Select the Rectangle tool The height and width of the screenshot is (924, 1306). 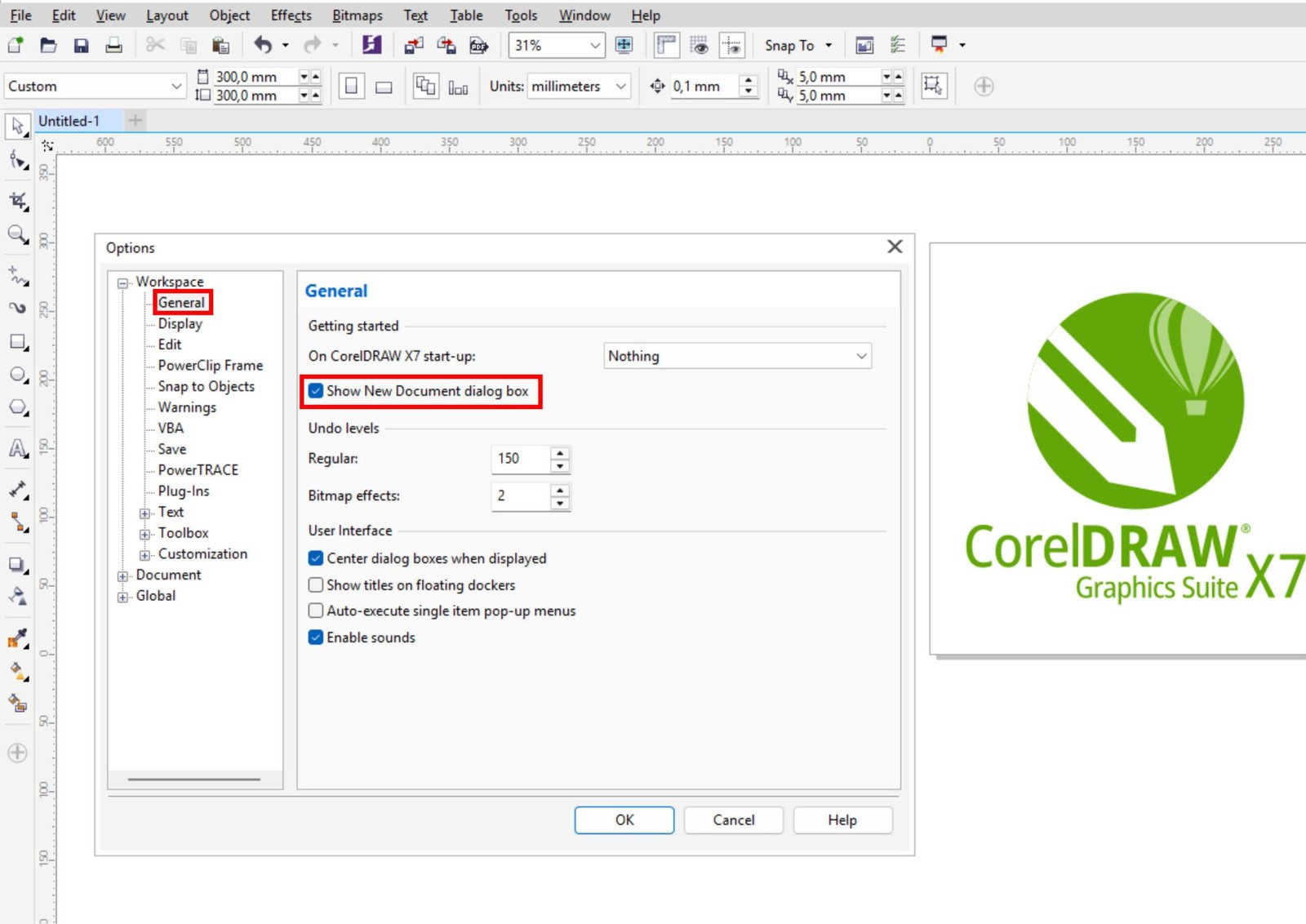point(16,341)
